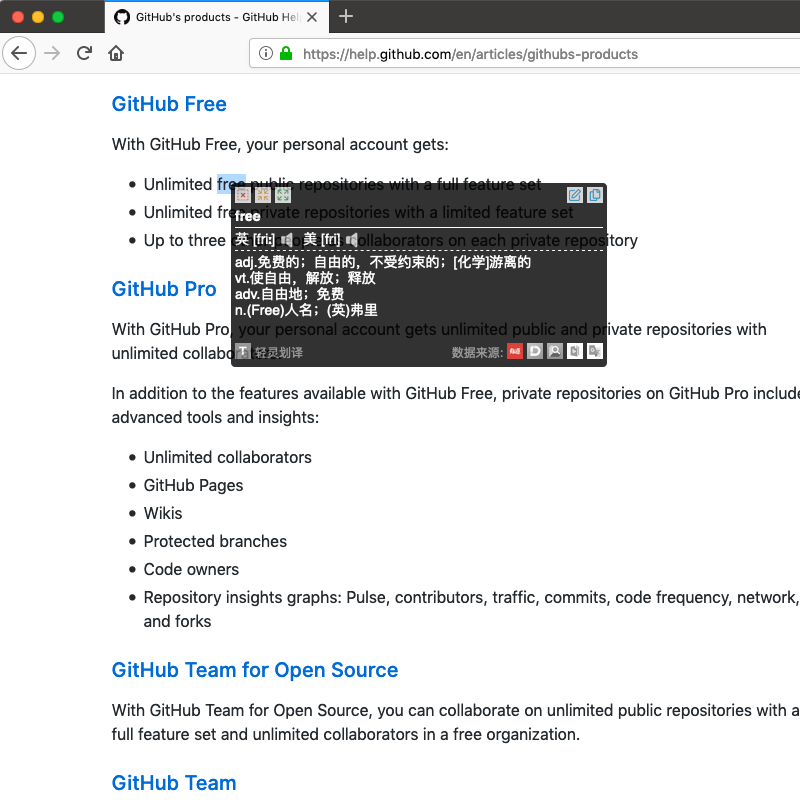This screenshot has height=800, width=800.
Task: Click the green padlock security icon
Action: click(x=286, y=53)
